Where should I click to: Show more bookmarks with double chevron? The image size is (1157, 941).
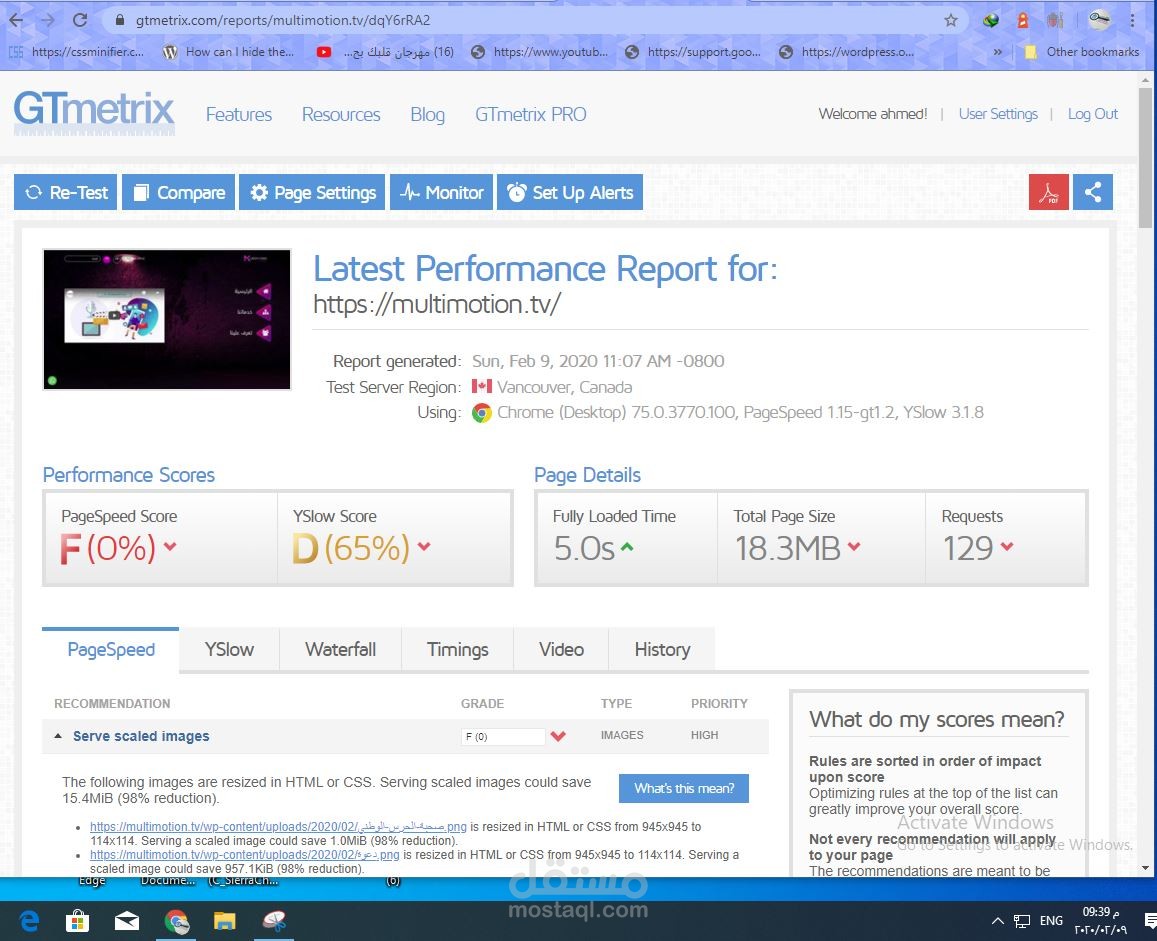[x=998, y=52]
